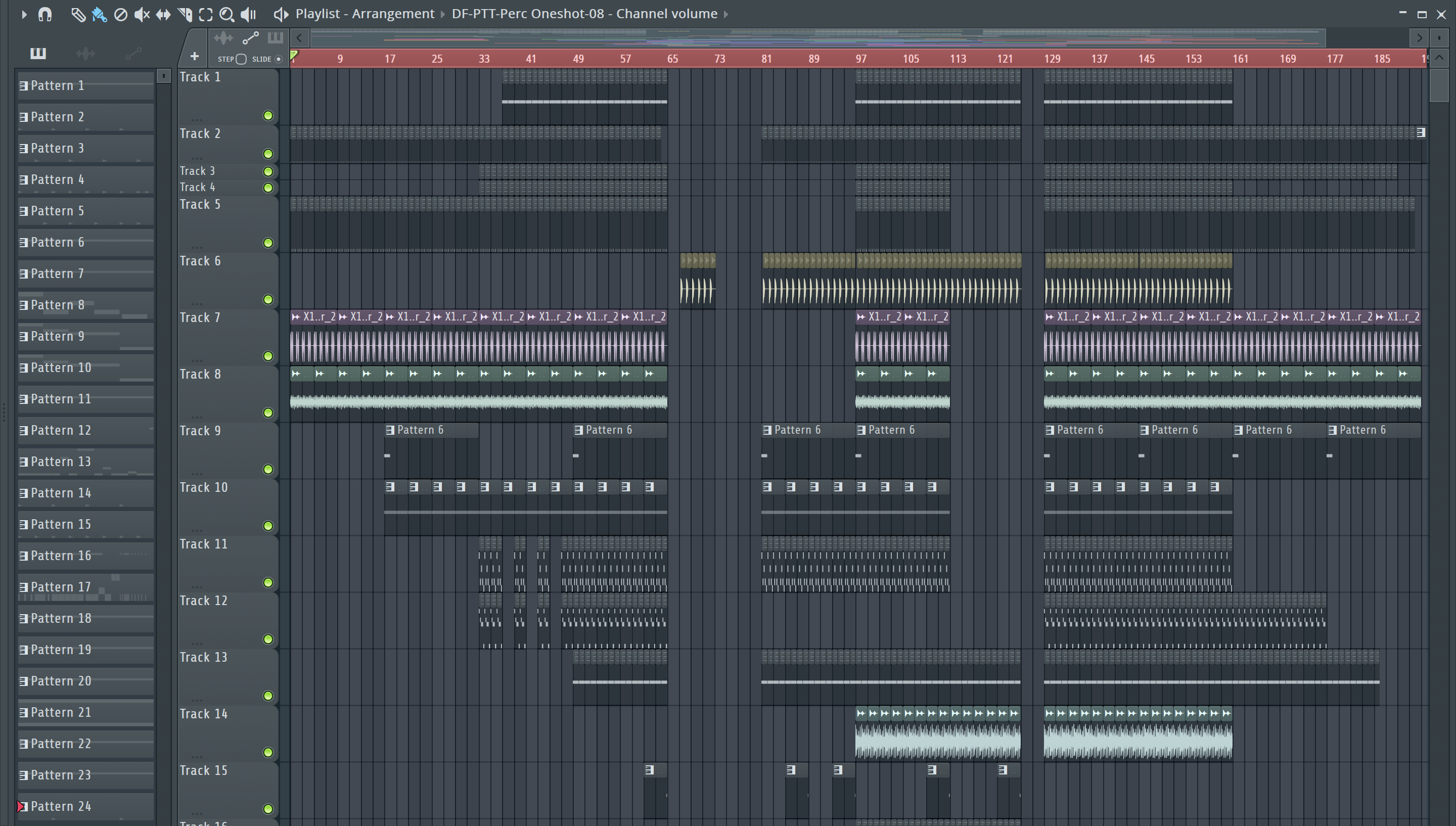Viewport: 1456px width, 826px height.
Task: Click the Pattern 1 icon in picker
Action: point(24,85)
